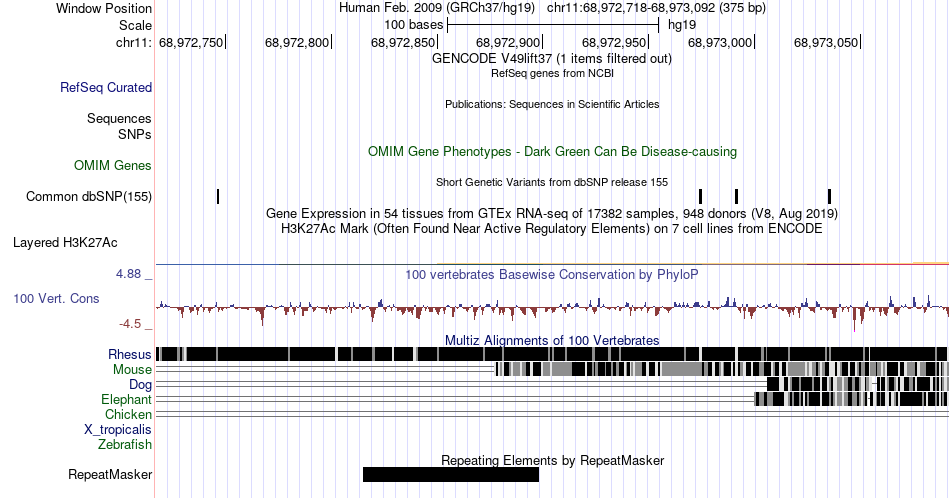The image size is (950, 498).
Task: Click the Zebrafish alignment label
Action: point(125,444)
